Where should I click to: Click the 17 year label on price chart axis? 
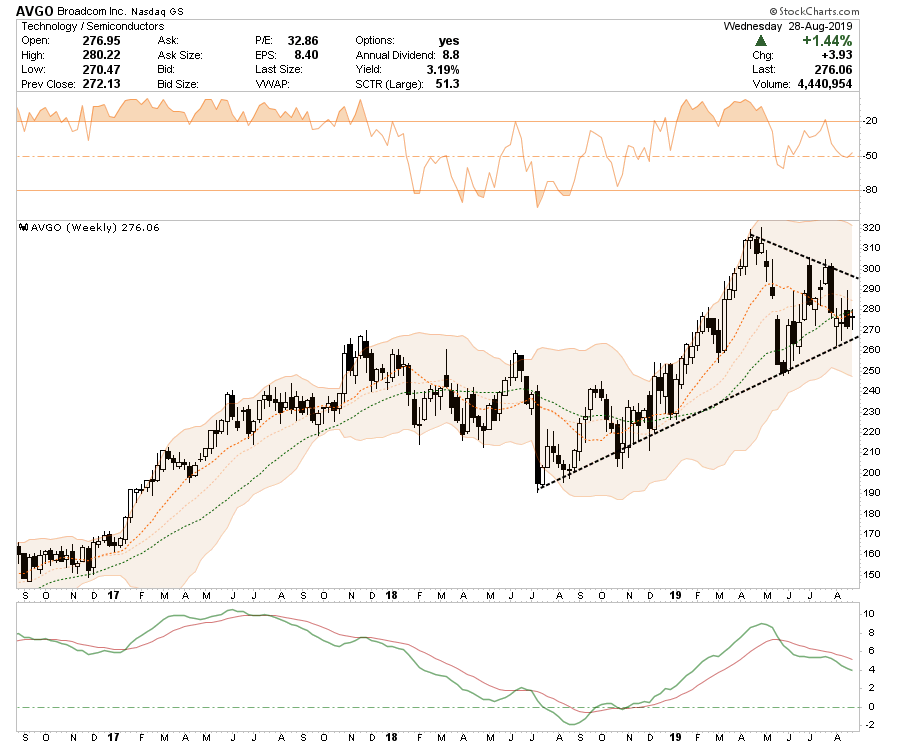coord(113,595)
